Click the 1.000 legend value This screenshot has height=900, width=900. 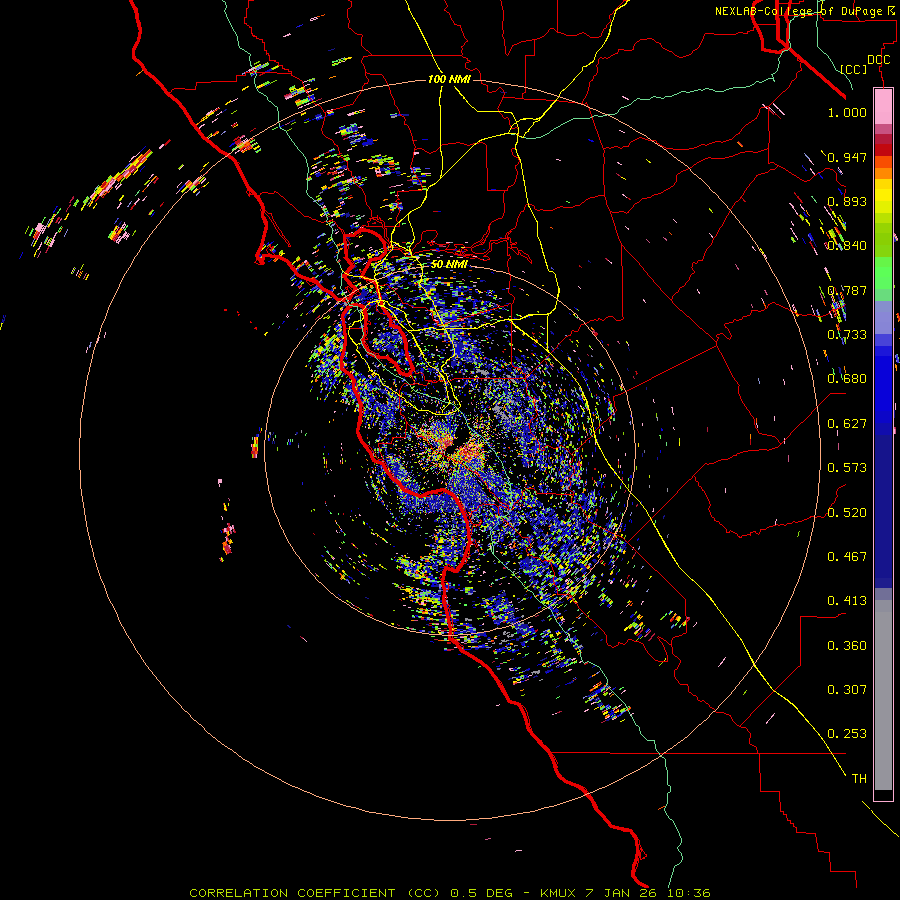pyautogui.click(x=847, y=112)
